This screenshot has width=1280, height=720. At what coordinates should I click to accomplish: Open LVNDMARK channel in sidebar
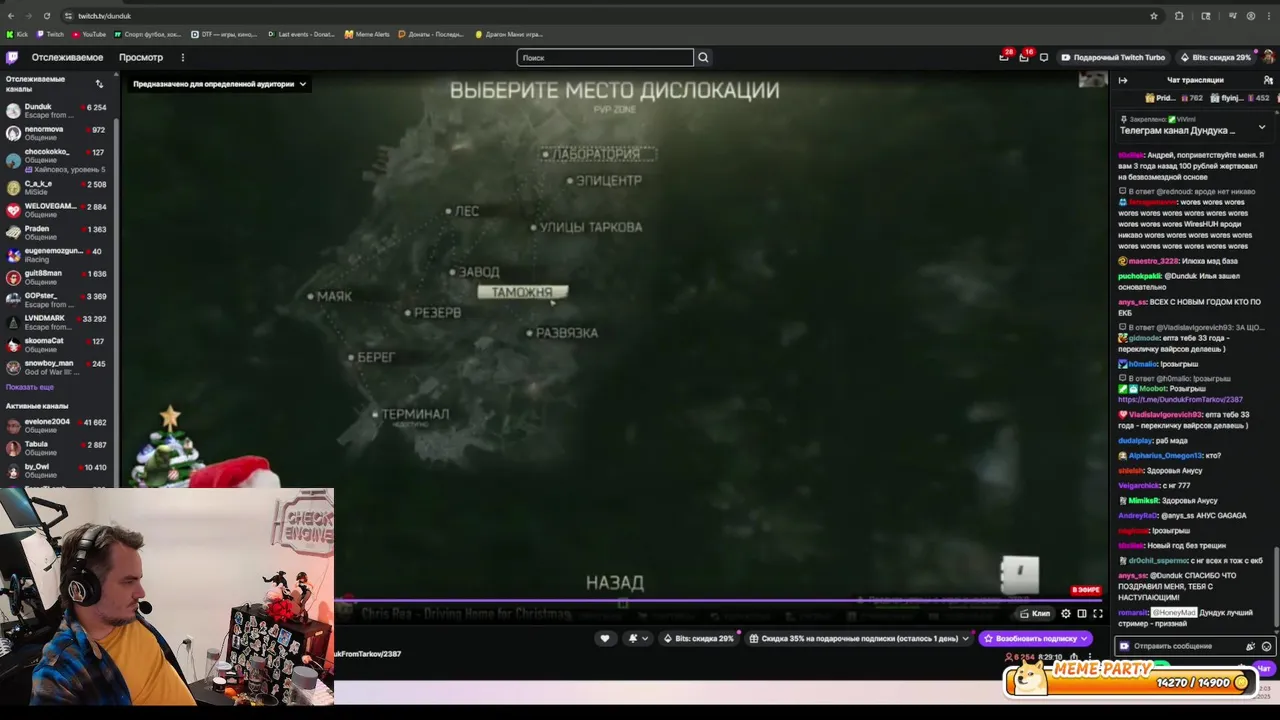pos(59,322)
